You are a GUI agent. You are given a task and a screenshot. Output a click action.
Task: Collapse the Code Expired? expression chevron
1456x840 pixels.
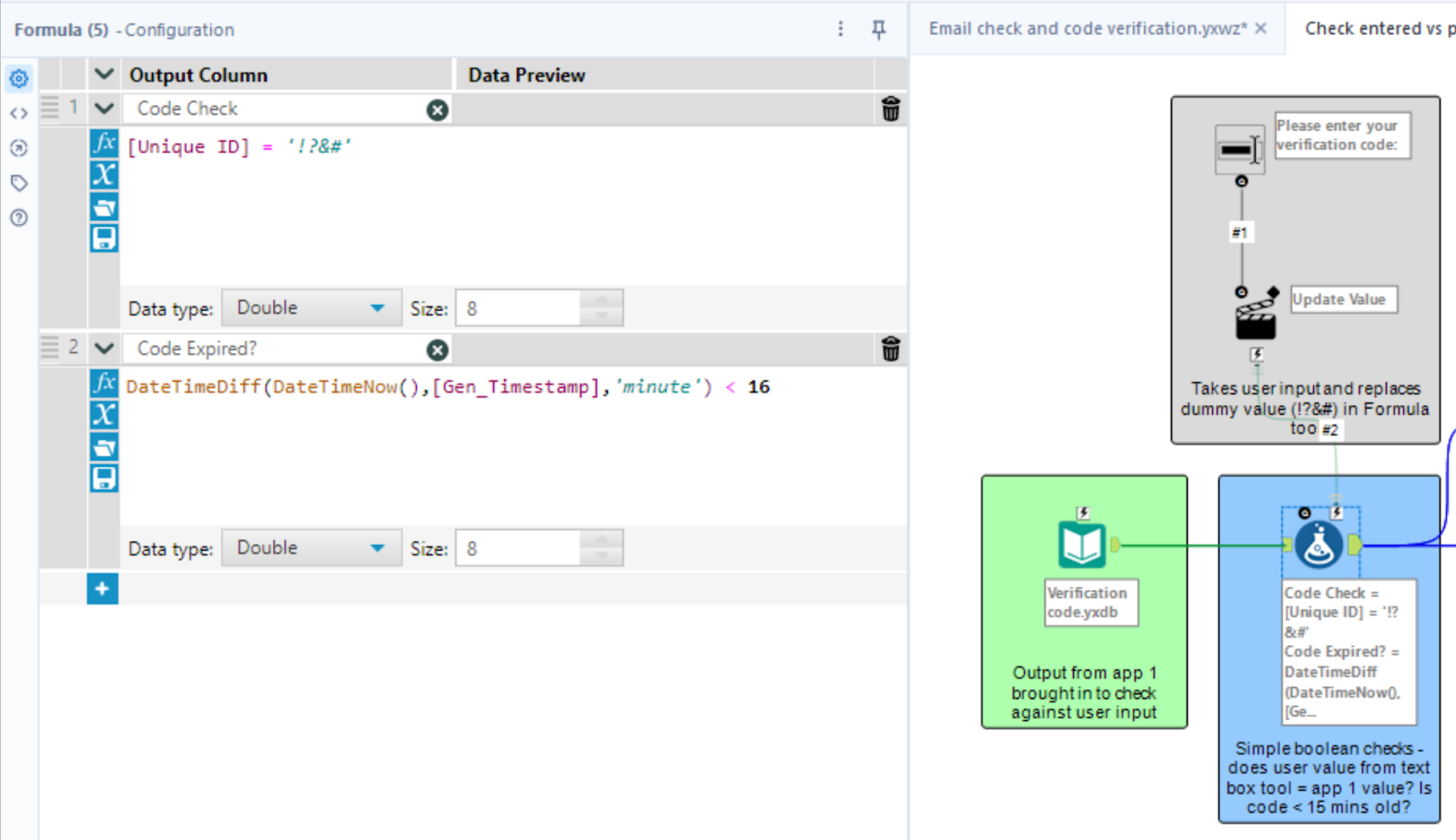pos(104,348)
